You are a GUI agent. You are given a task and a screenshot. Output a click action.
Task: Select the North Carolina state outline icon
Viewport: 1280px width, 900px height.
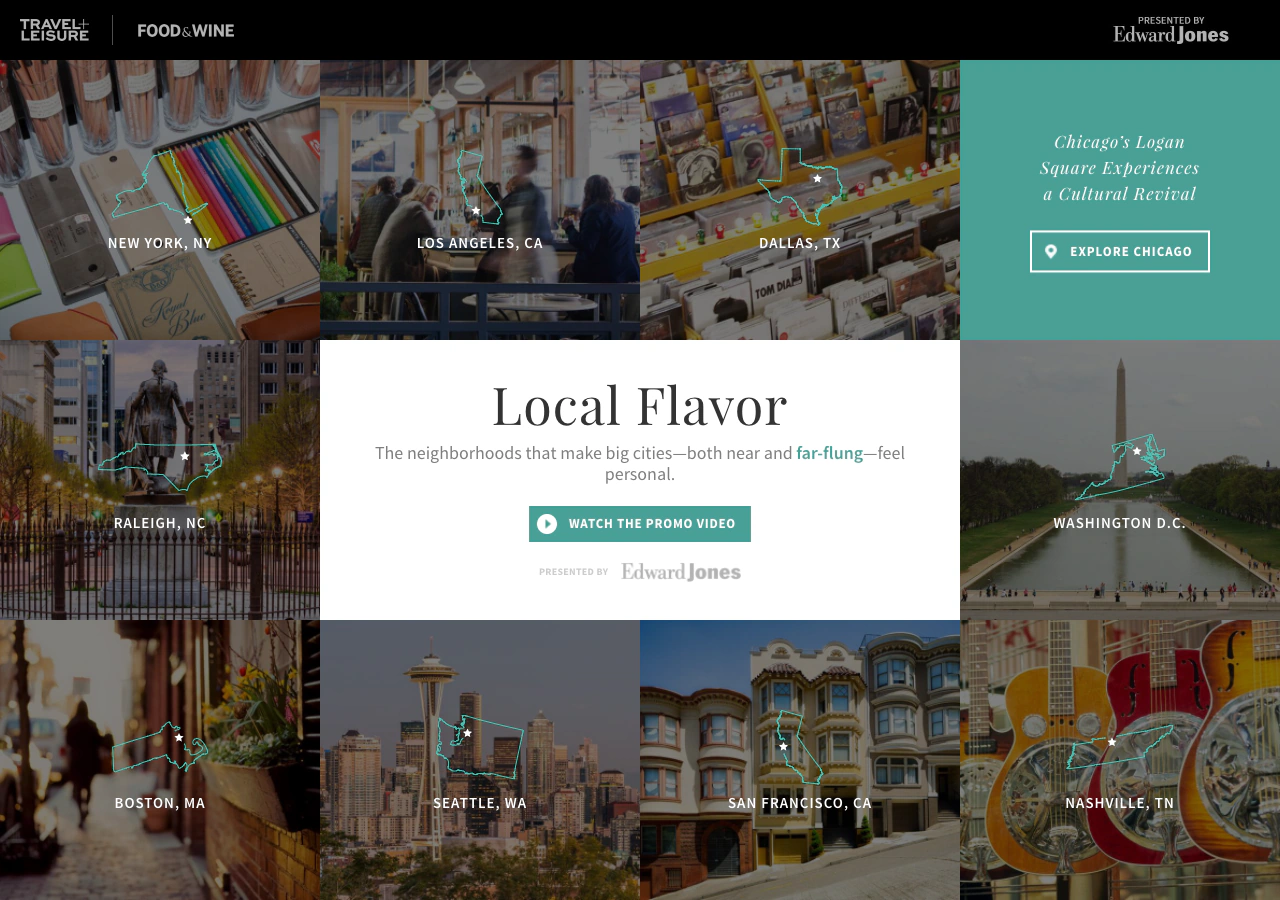tap(160, 467)
